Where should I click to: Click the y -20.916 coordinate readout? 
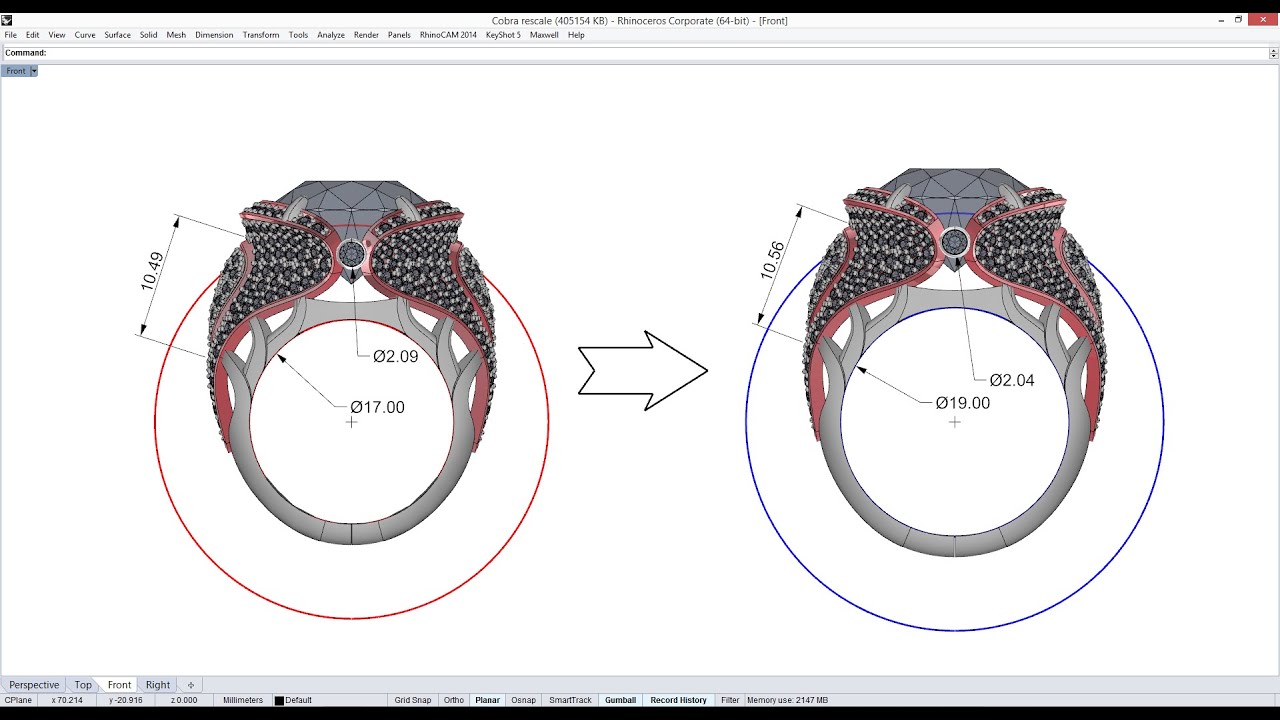pyautogui.click(x=126, y=700)
